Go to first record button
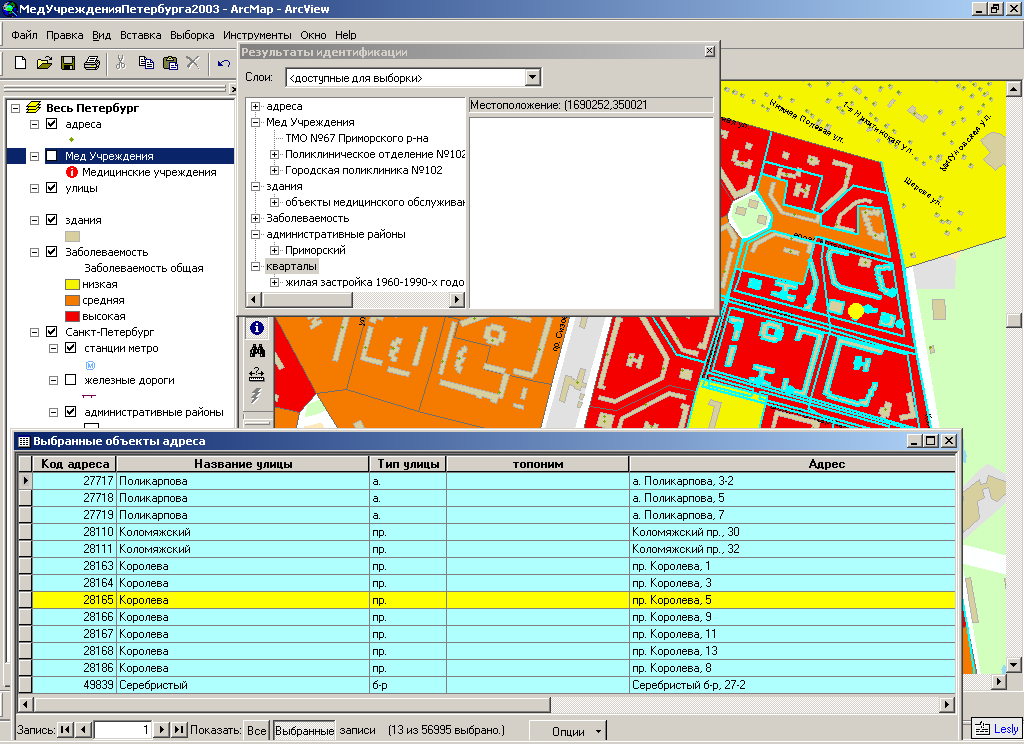Image resolution: width=1024 pixels, height=744 pixels. tap(65, 730)
